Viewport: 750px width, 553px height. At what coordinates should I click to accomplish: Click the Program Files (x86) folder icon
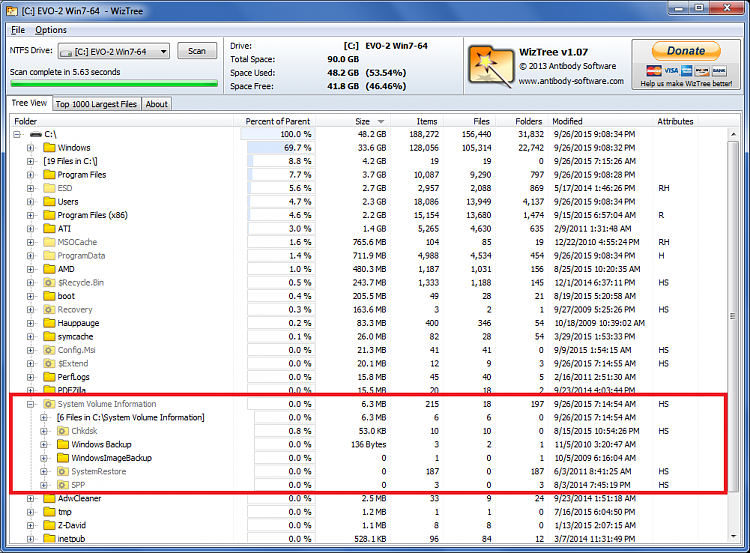click(49, 215)
